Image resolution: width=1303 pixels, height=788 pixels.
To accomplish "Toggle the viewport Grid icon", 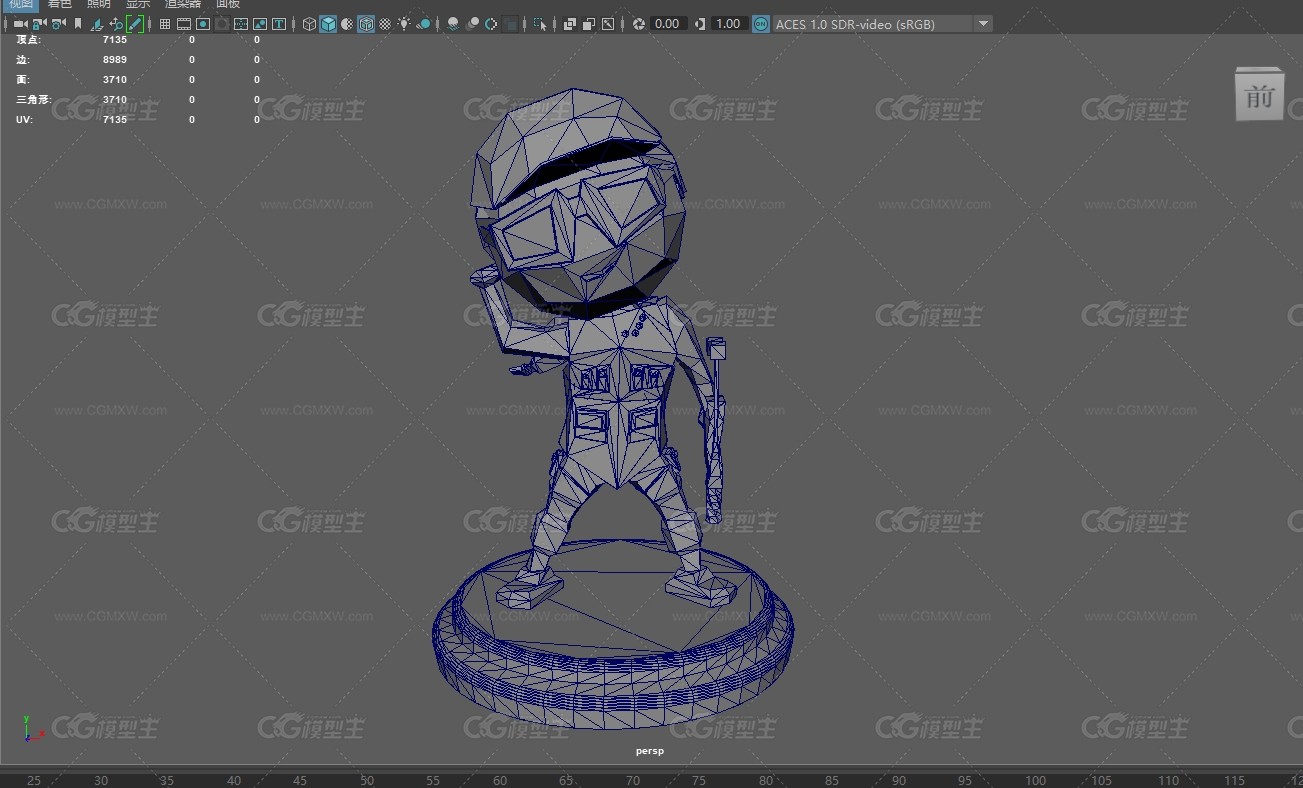I will tap(165, 24).
